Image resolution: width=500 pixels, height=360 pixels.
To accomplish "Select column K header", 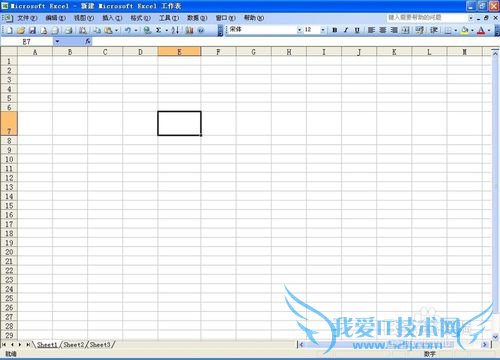I will pos(394,52).
